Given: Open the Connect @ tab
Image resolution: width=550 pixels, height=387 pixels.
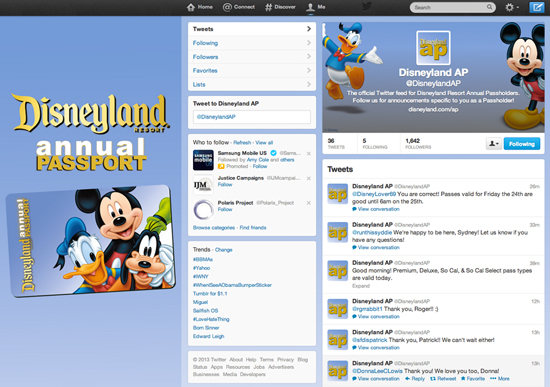Looking at the screenshot, I should tap(239, 7).
